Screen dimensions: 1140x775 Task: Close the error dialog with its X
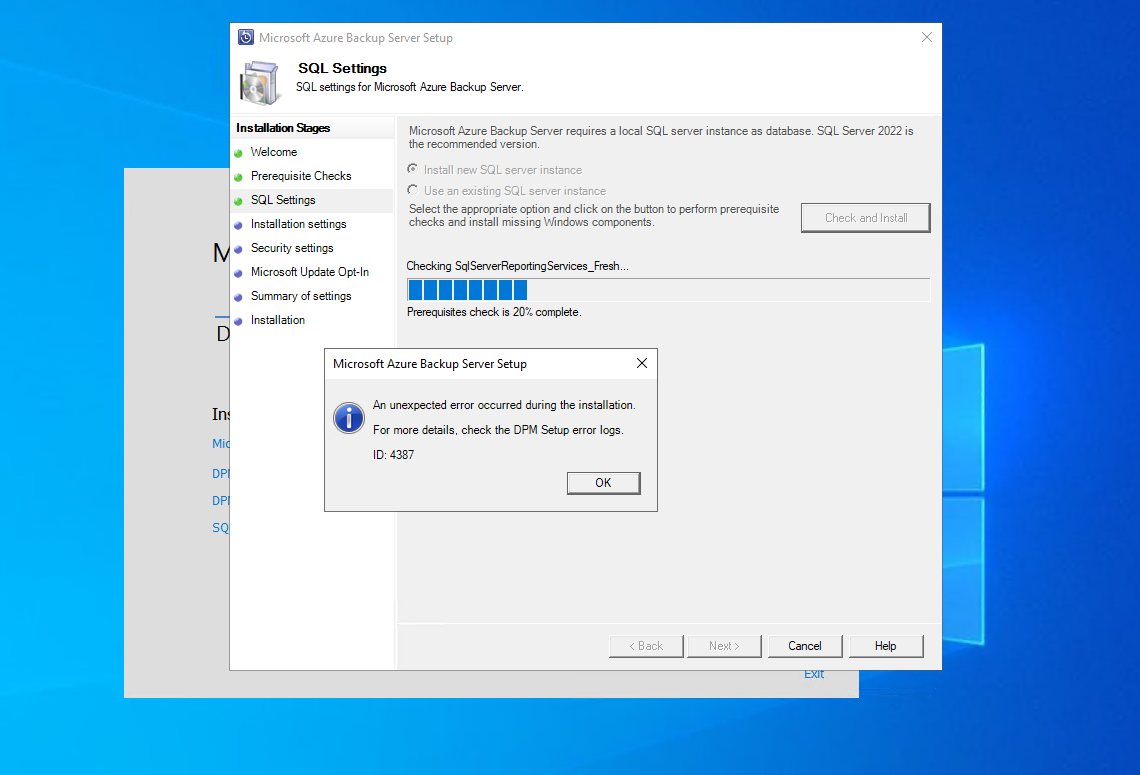[x=641, y=363]
